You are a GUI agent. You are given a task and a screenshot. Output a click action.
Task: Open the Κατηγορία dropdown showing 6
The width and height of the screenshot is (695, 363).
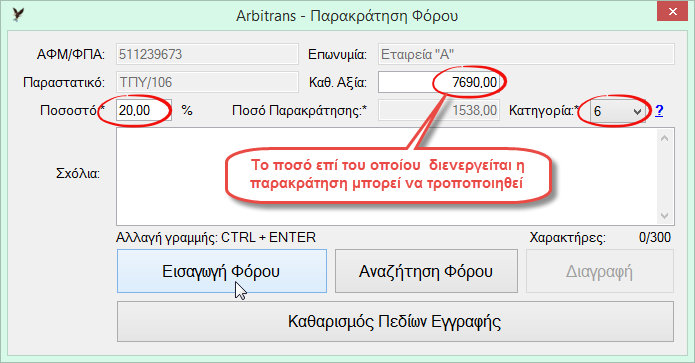[x=618, y=111]
